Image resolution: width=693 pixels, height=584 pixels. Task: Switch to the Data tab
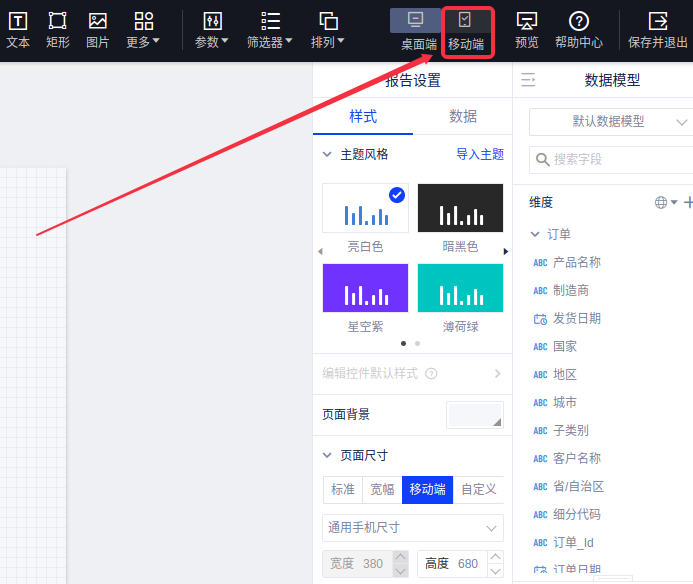pos(463,116)
